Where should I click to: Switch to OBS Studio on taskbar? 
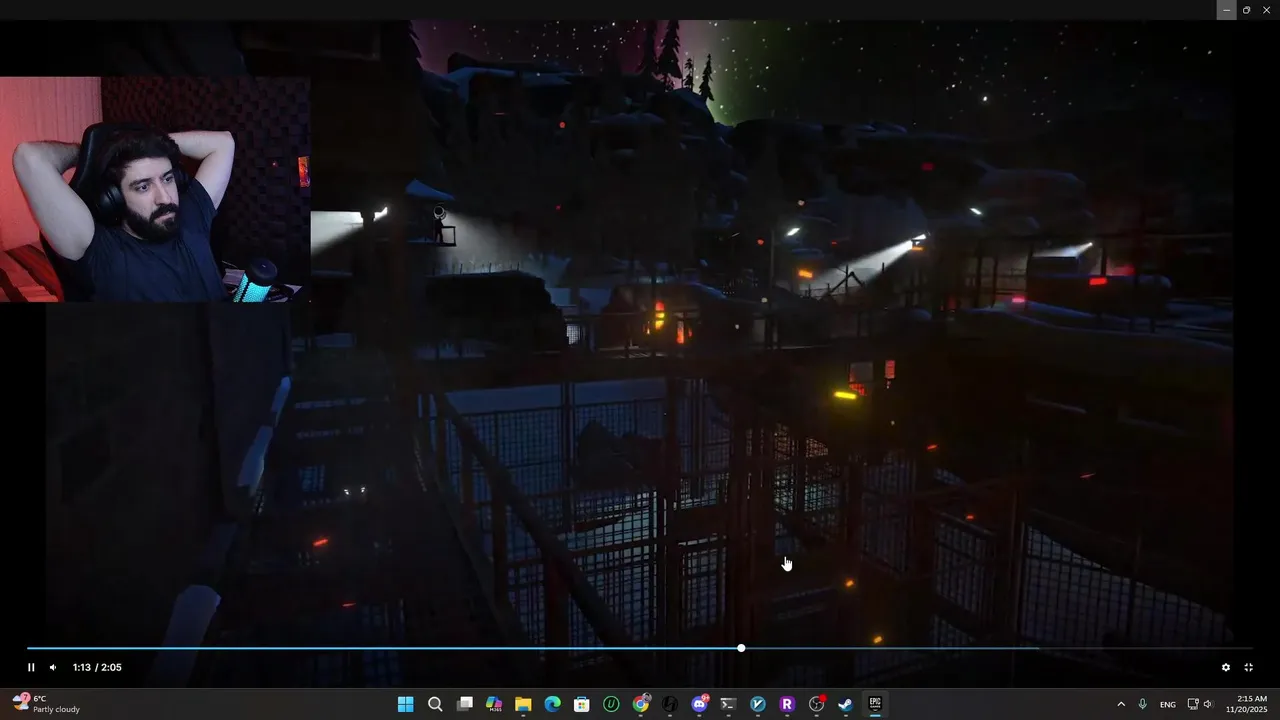[816, 704]
